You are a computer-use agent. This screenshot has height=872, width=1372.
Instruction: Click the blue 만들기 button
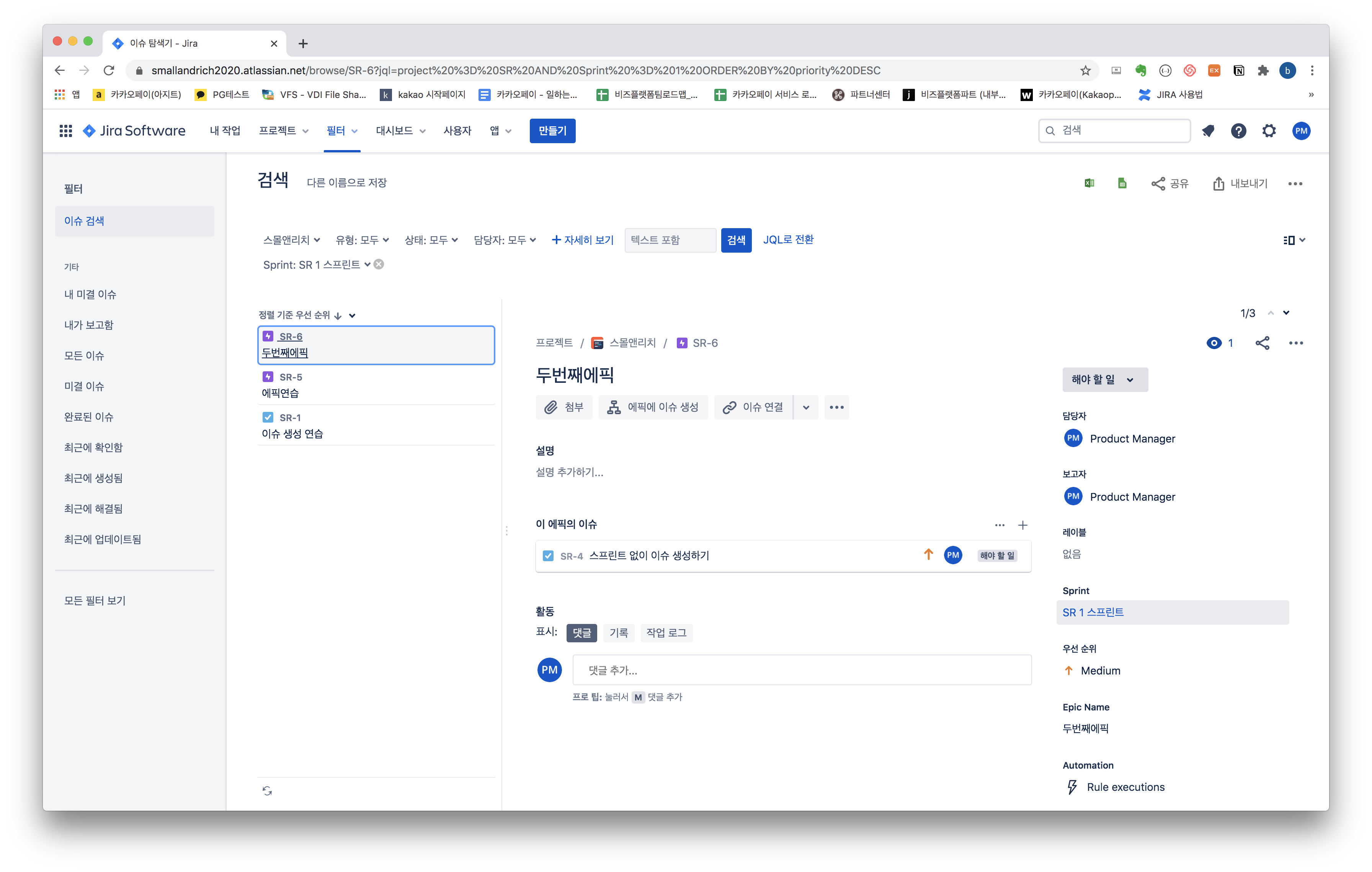pyautogui.click(x=552, y=131)
